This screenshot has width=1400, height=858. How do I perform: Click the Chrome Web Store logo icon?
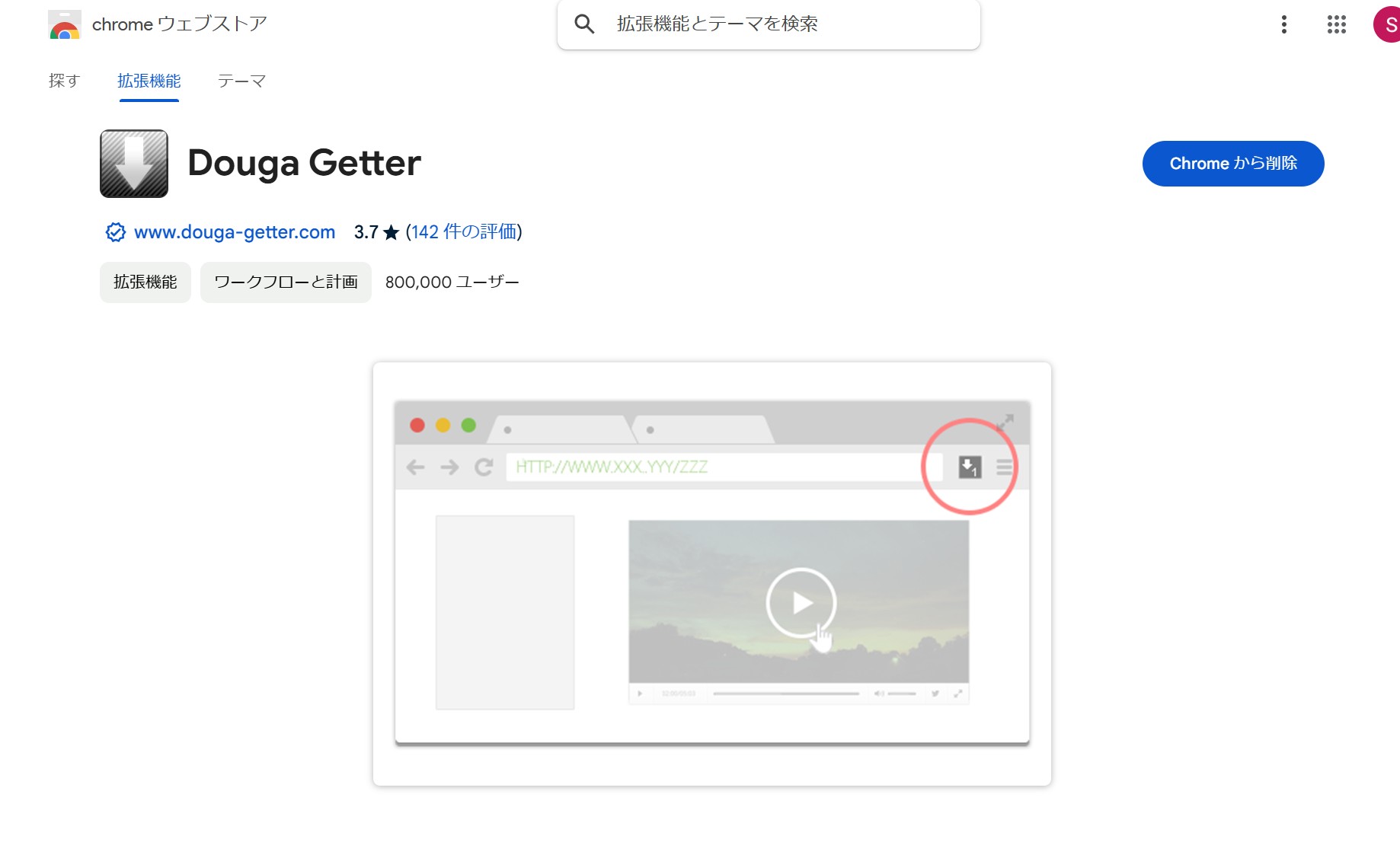[x=65, y=24]
